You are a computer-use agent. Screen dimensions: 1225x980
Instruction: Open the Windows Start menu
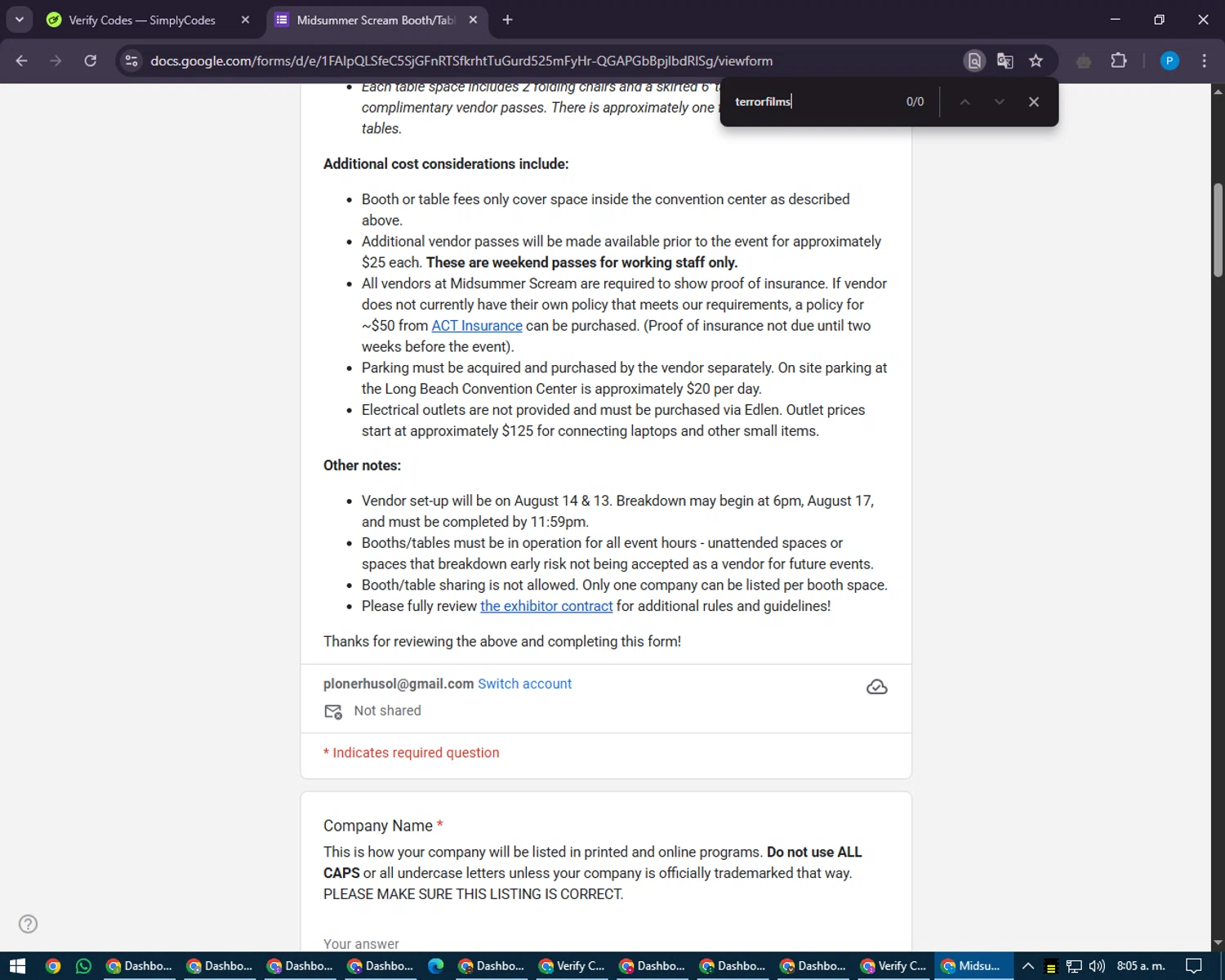[x=17, y=966]
